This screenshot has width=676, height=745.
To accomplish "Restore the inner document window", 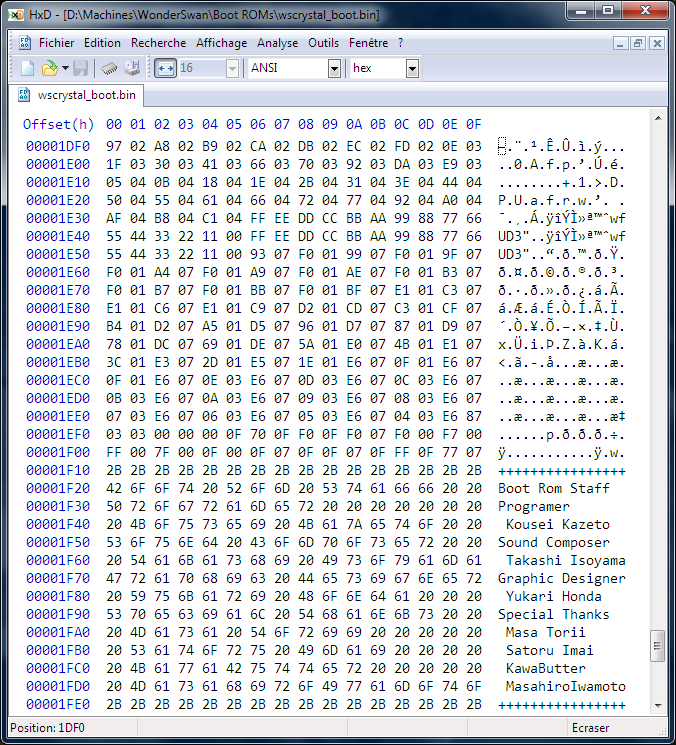I will (638, 44).
